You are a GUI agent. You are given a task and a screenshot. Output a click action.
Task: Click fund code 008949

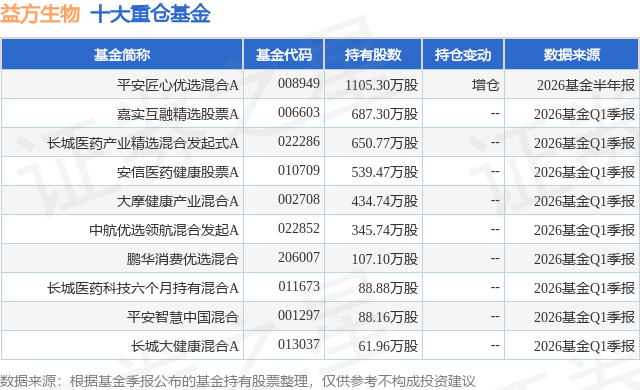(x=299, y=84)
